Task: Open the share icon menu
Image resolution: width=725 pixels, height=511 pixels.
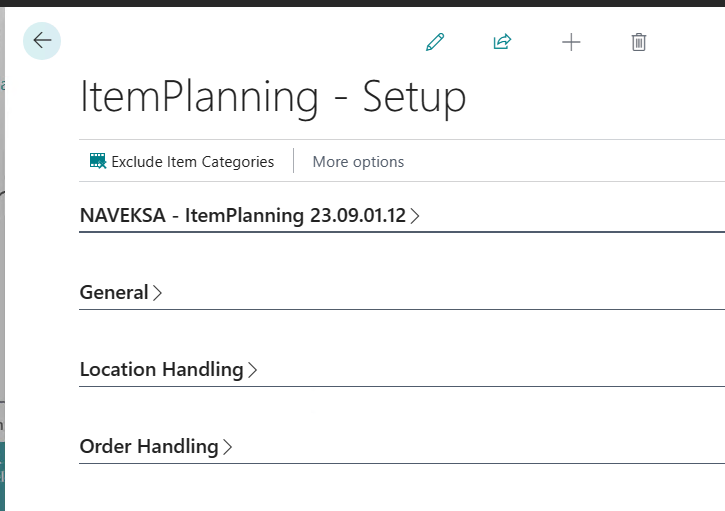Action: point(502,42)
